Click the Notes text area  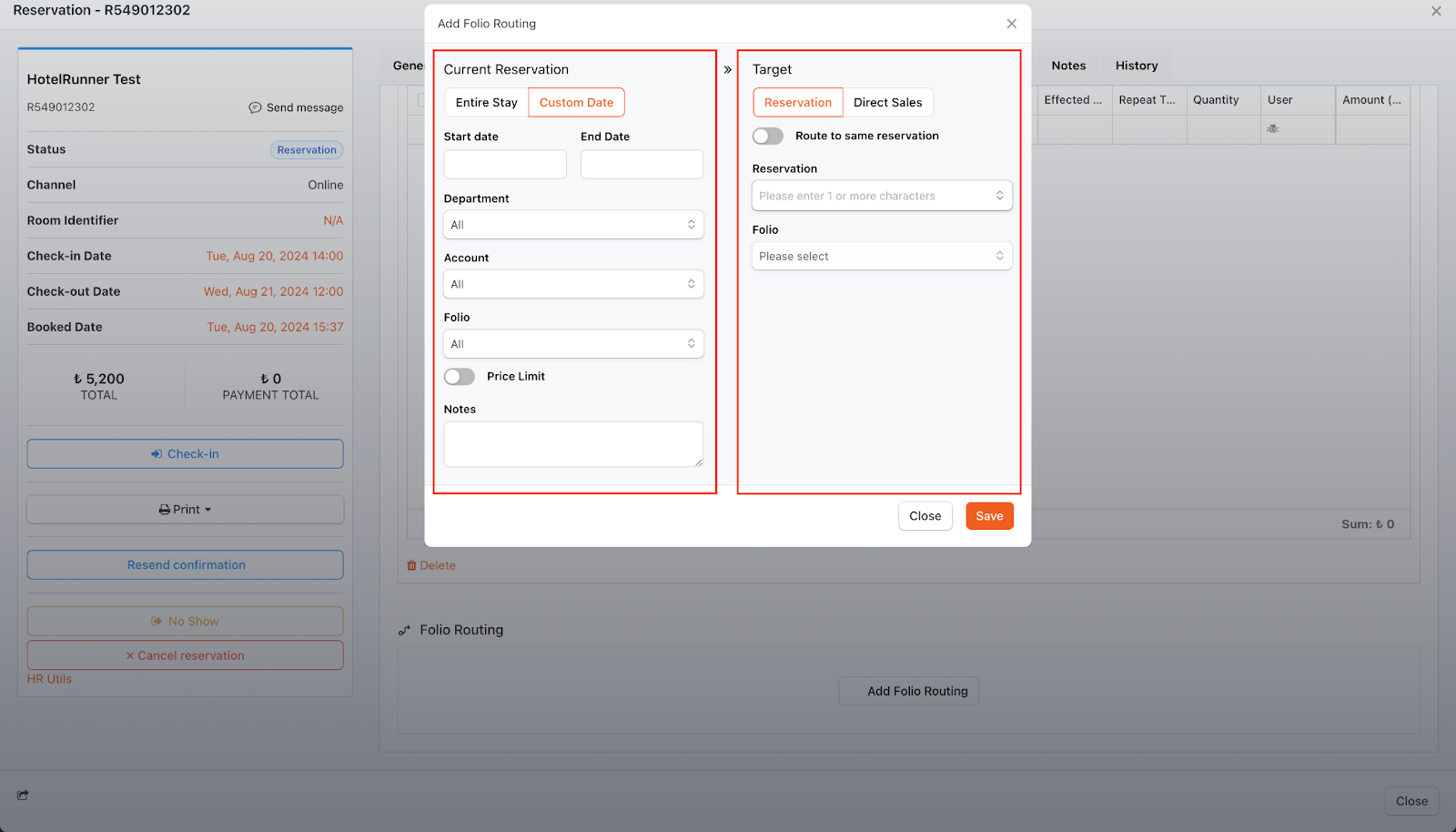click(x=573, y=444)
